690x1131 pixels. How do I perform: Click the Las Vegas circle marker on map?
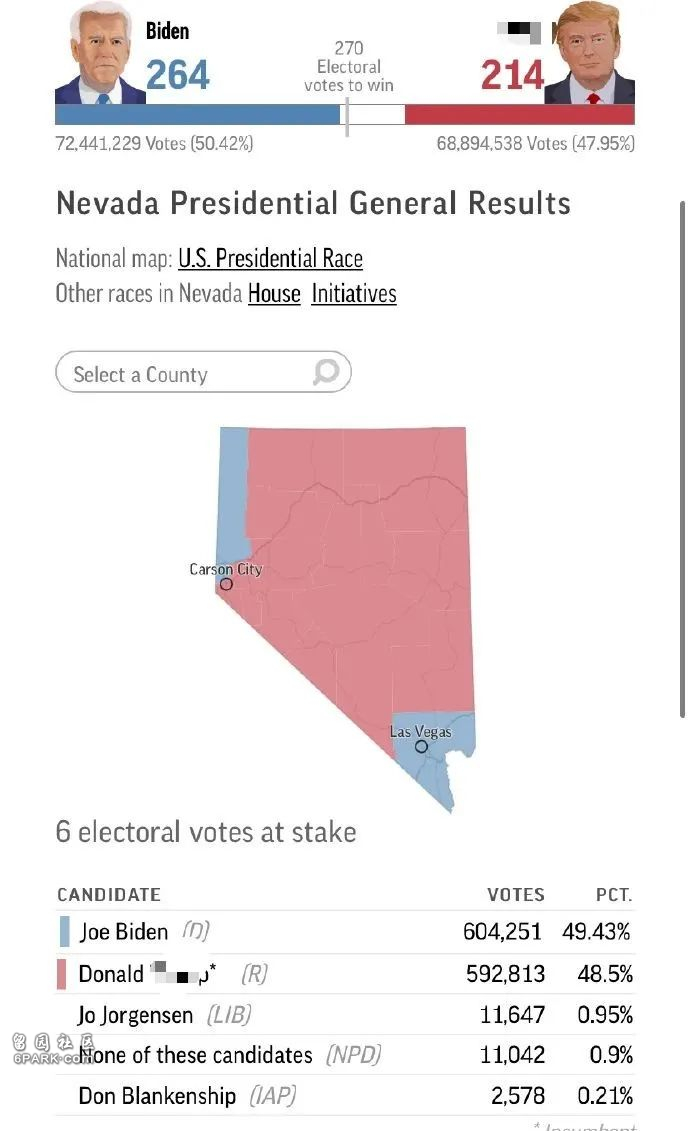click(x=421, y=746)
